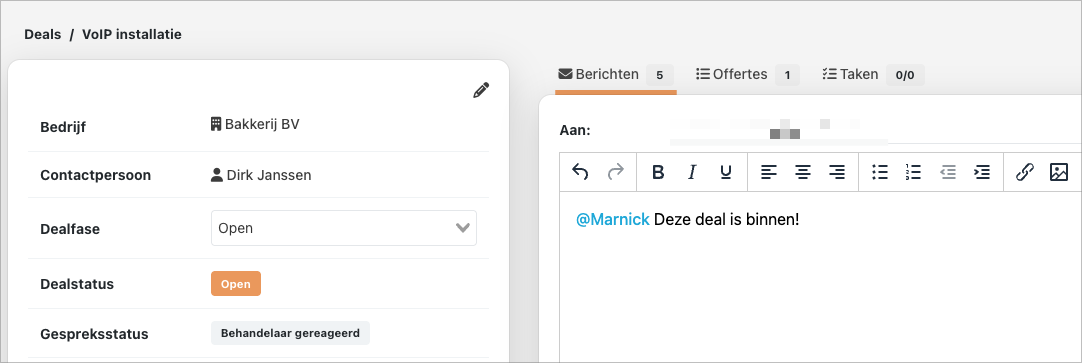Click in the message body text
The image size is (1082, 363).
[x=726, y=219]
